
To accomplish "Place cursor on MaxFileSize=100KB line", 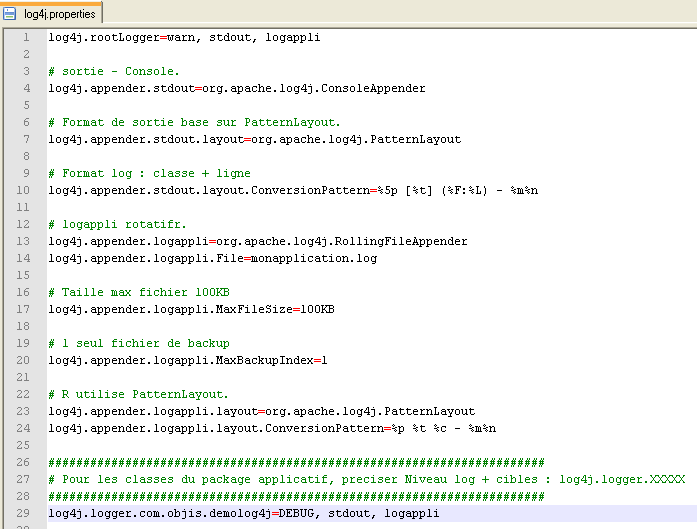I will click(x=191, y=309).
